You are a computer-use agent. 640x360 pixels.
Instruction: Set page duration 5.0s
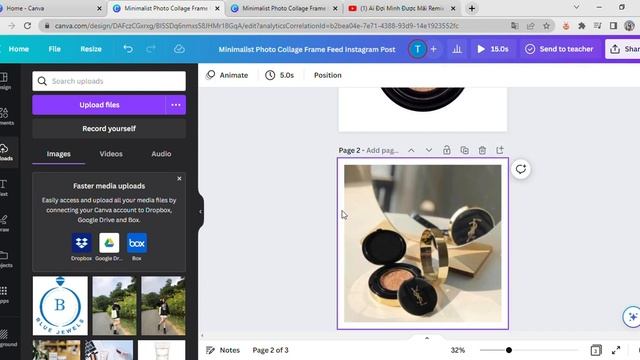tap(280, 75)
